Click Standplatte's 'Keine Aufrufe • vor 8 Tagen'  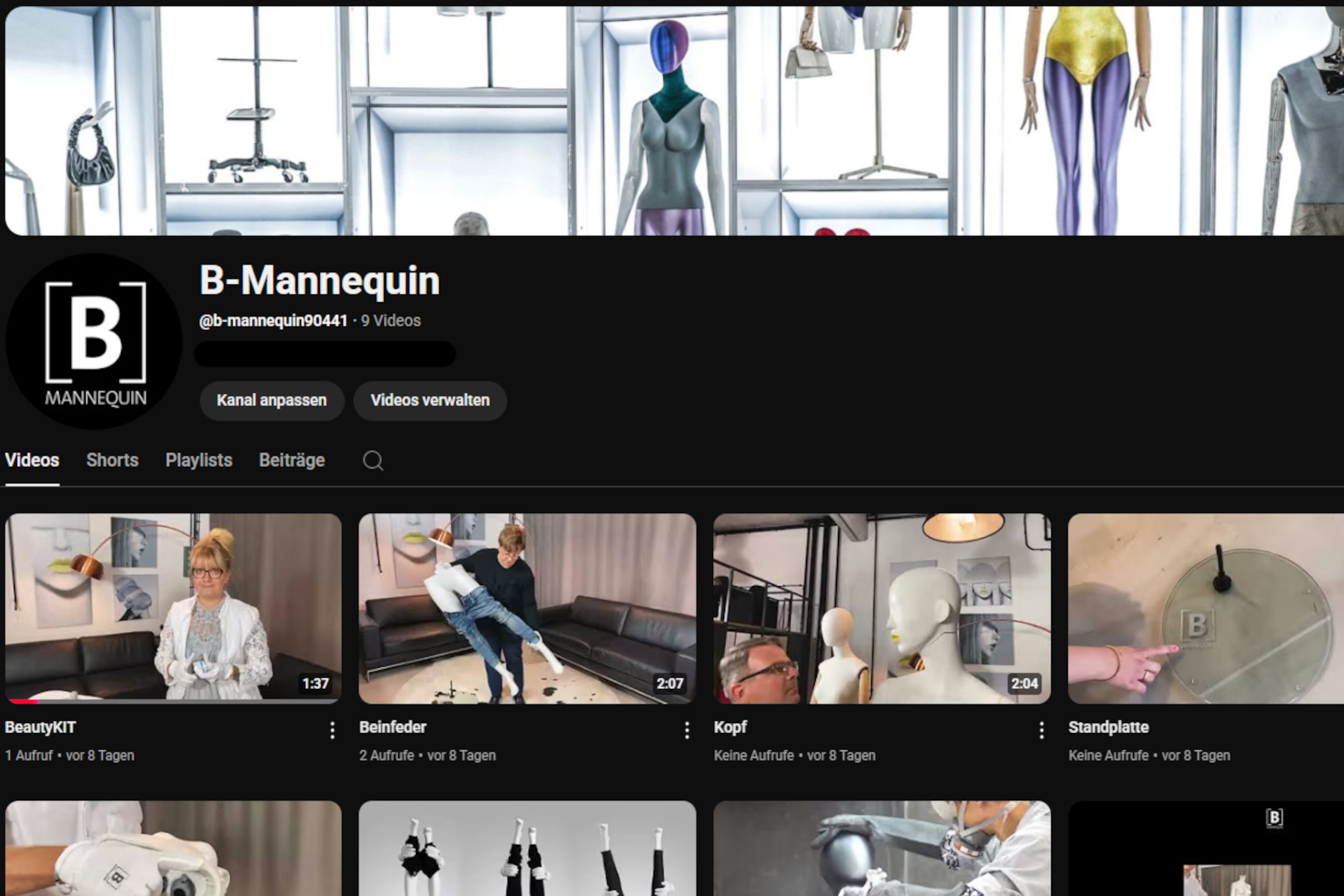tap(1149, 756)
